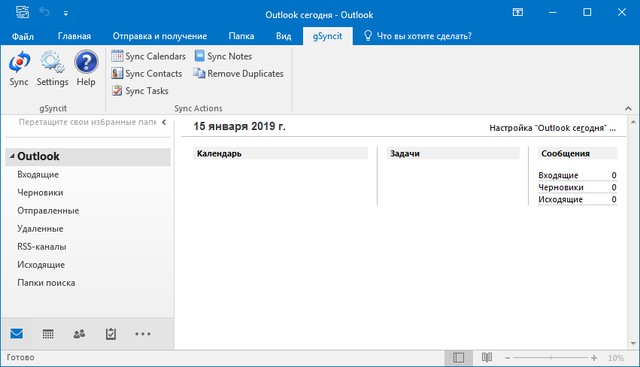This screenshot has height=367, width=640.
Task: Open RSS-каналы folder
Action: click(x=42, y=247)
